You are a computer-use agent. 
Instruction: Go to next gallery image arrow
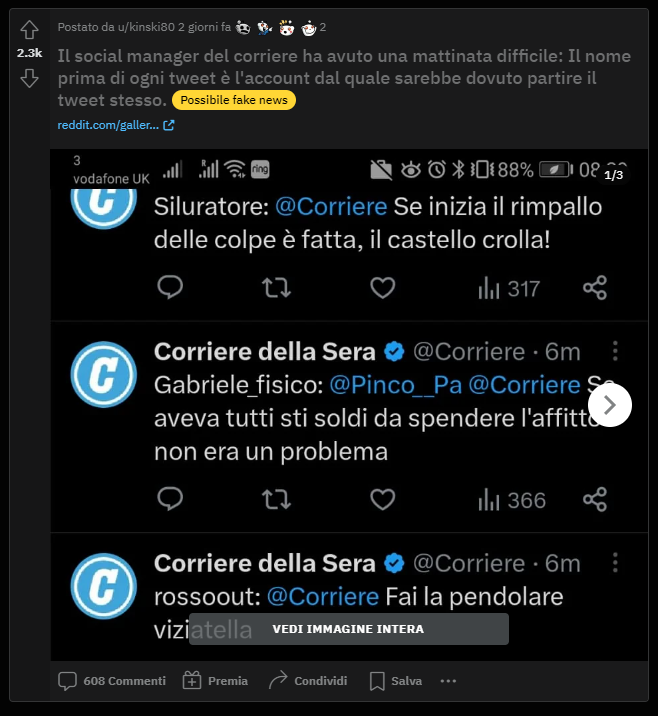(x=610, y=405)
